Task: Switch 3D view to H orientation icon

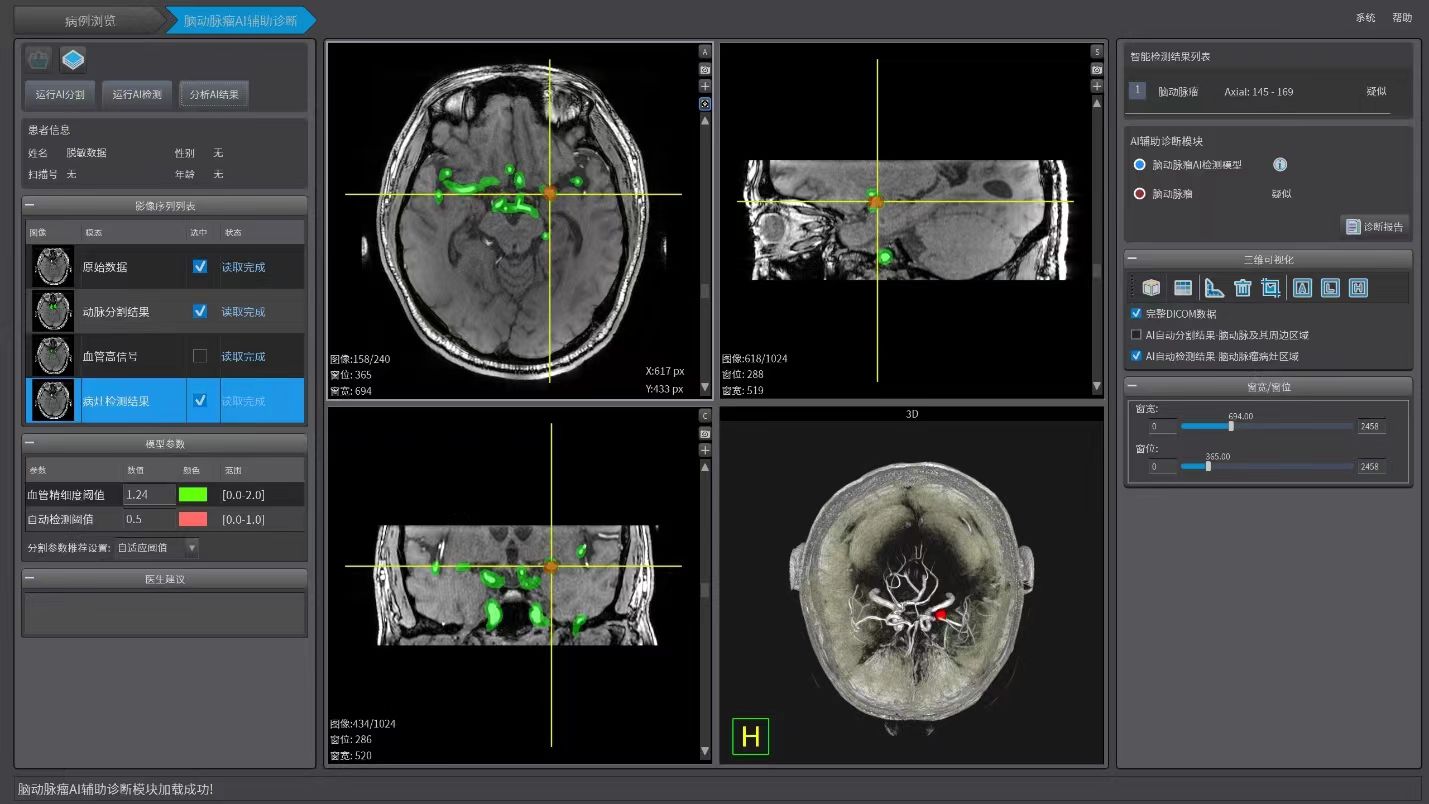Action: (1358, 288)
